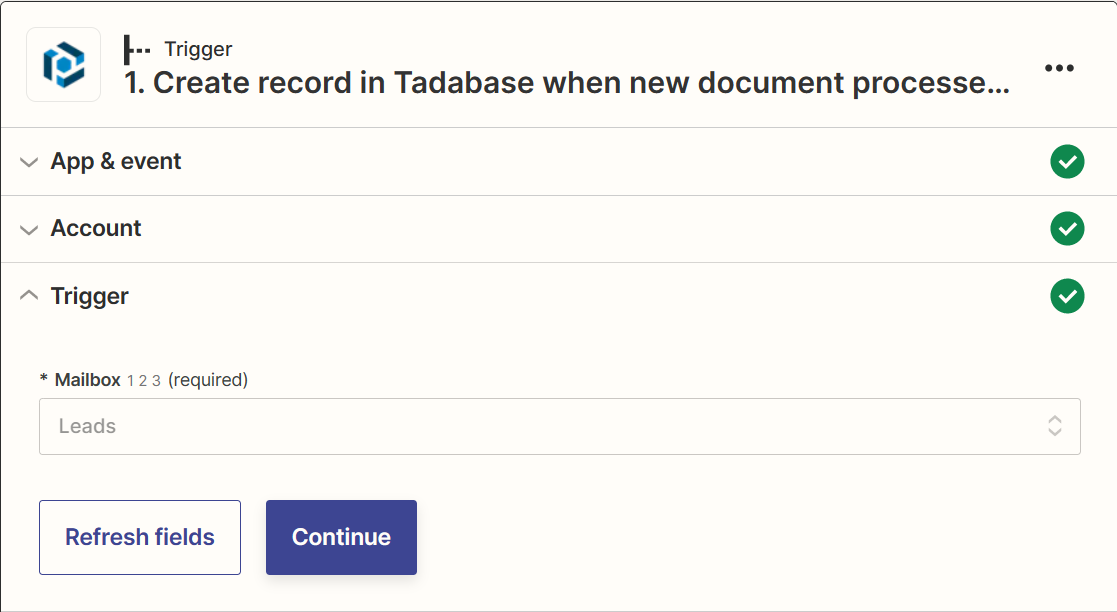Open the Leads mailbox dropdown
The width and height of the screenshot is (1117, 612).
click(x=559, y=426)
